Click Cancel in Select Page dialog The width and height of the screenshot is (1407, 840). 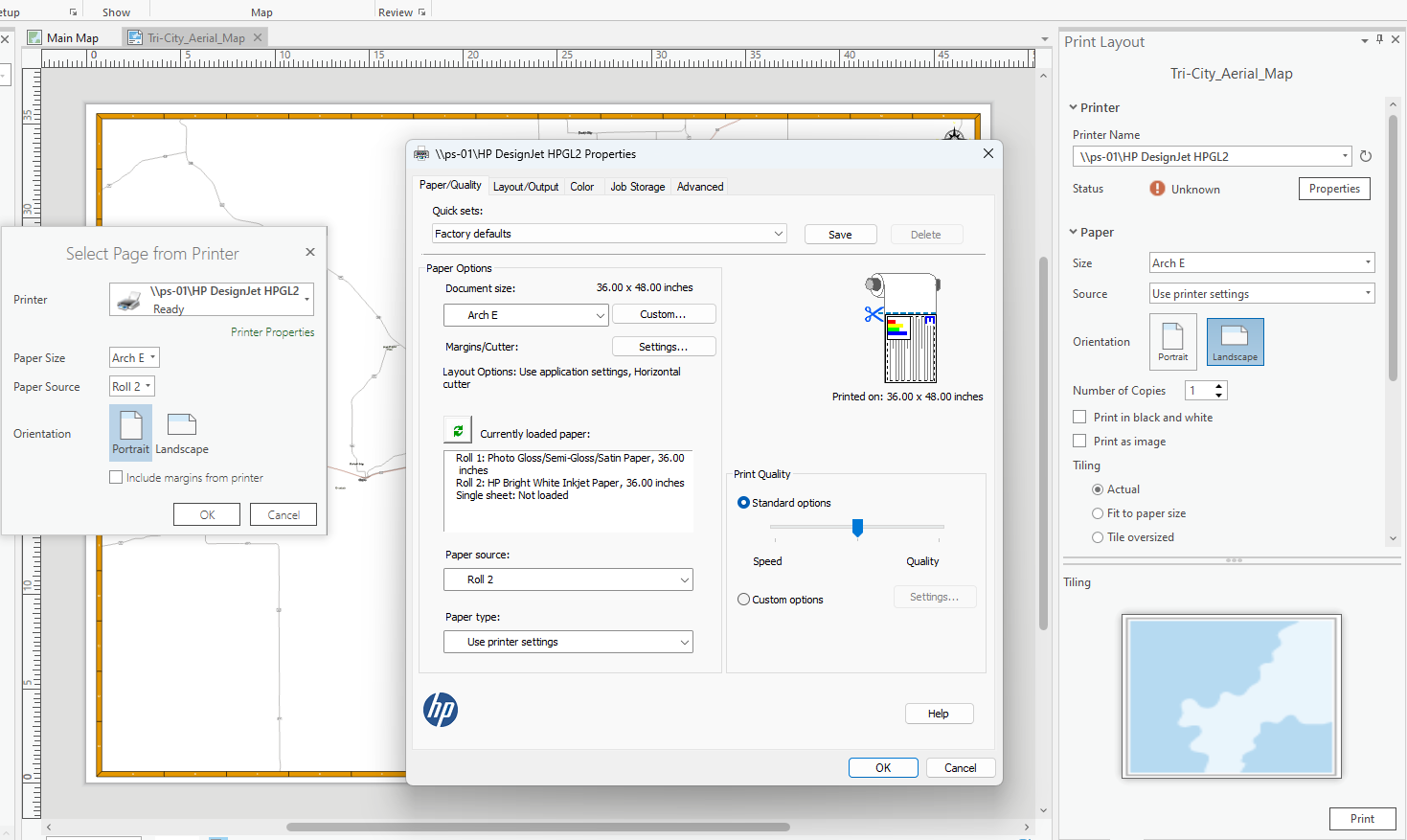coord(284,514)
